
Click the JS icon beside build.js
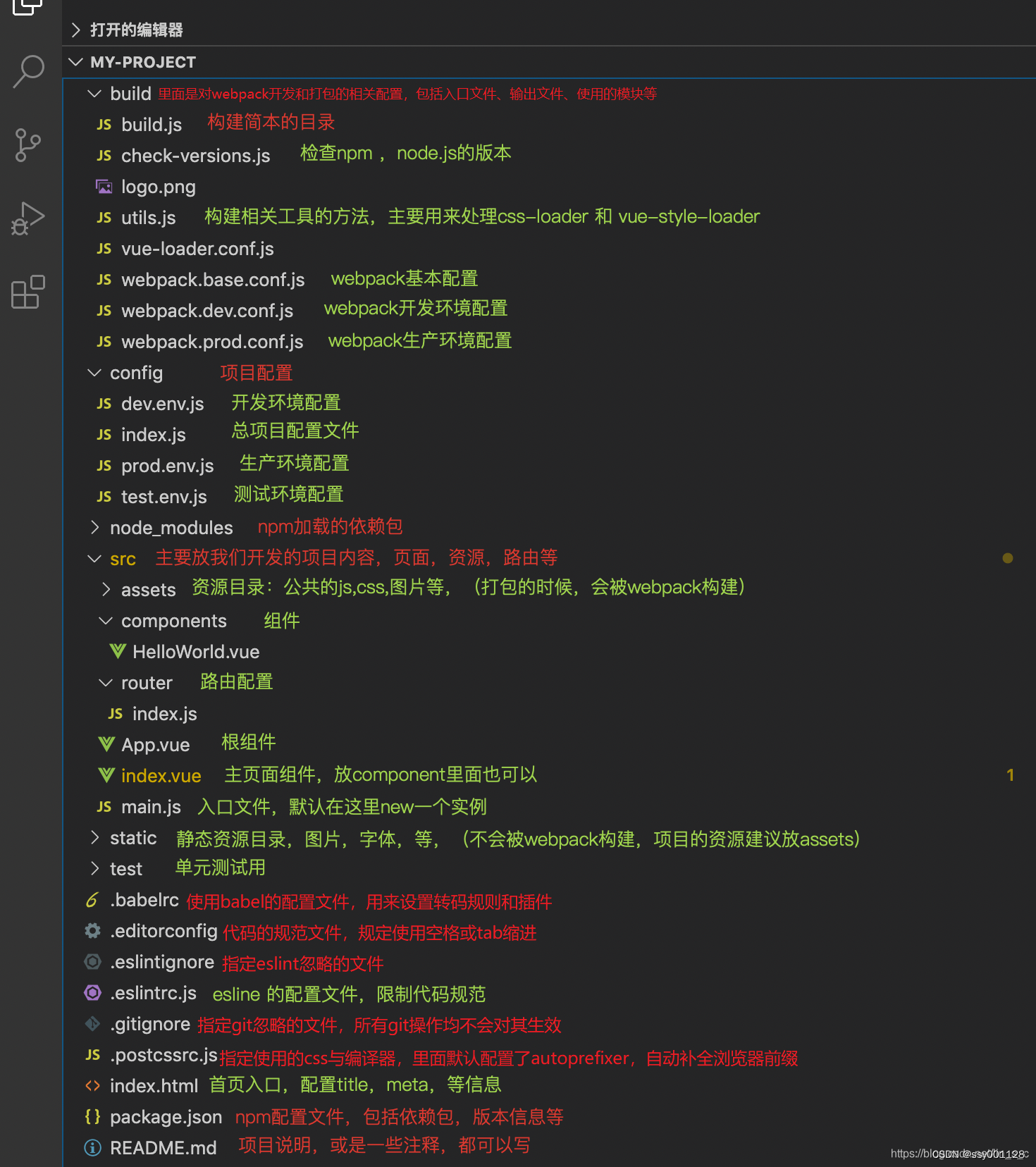(104, 125)
